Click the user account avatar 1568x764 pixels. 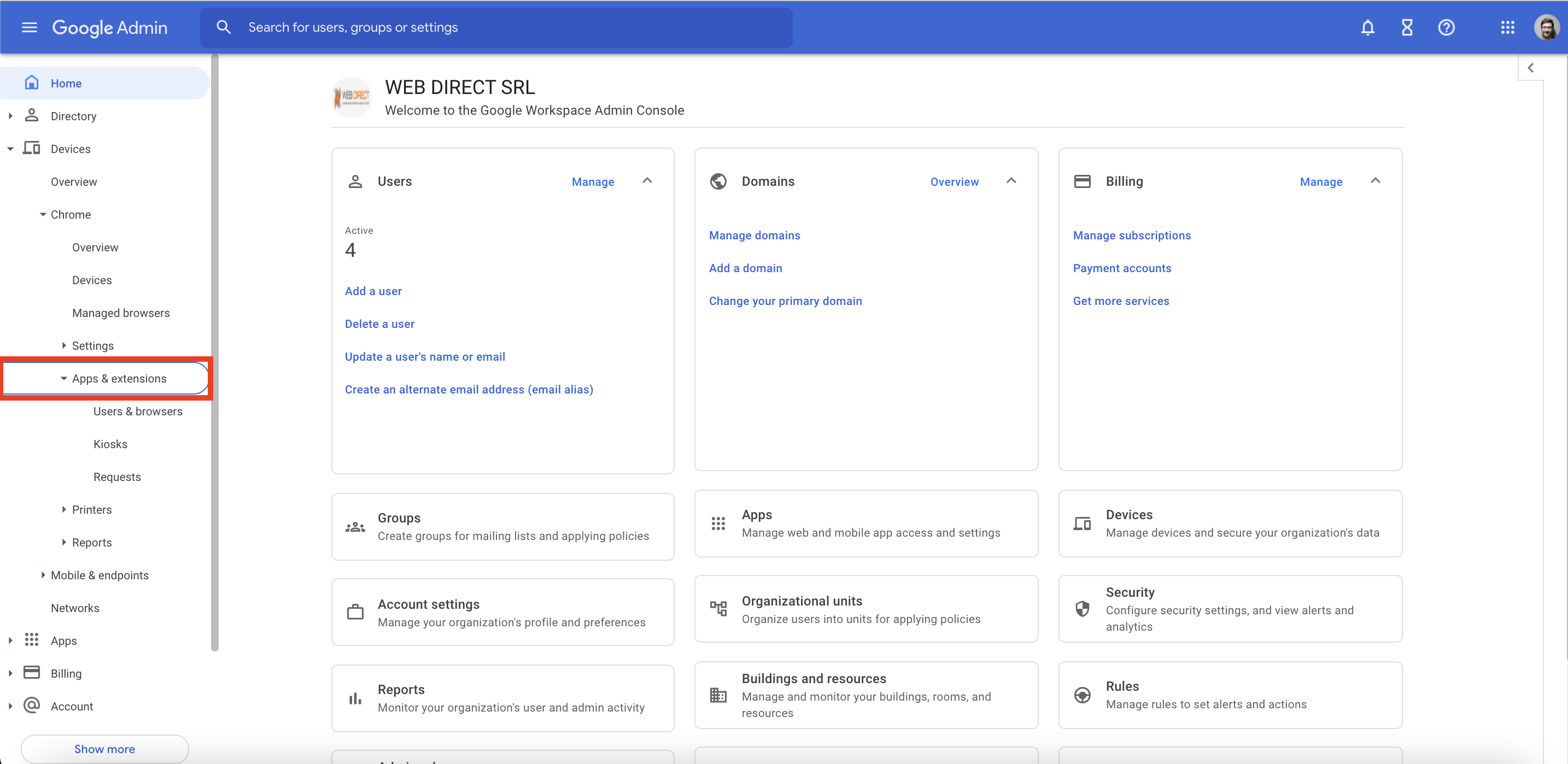(1547, 27)
